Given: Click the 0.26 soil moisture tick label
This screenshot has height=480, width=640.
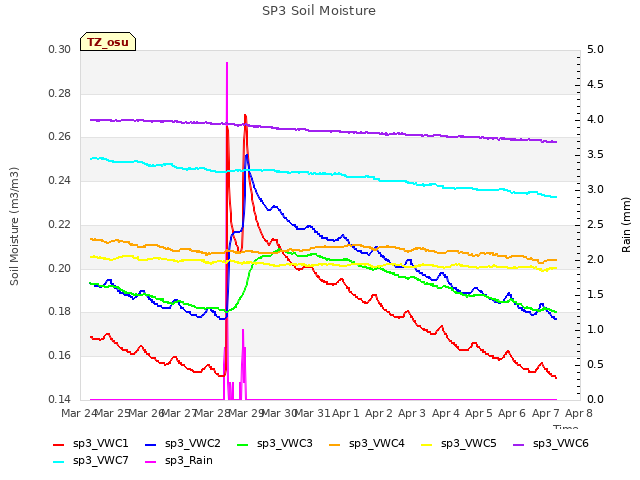Looking at the screenshot, I should (x=60, y=137).
